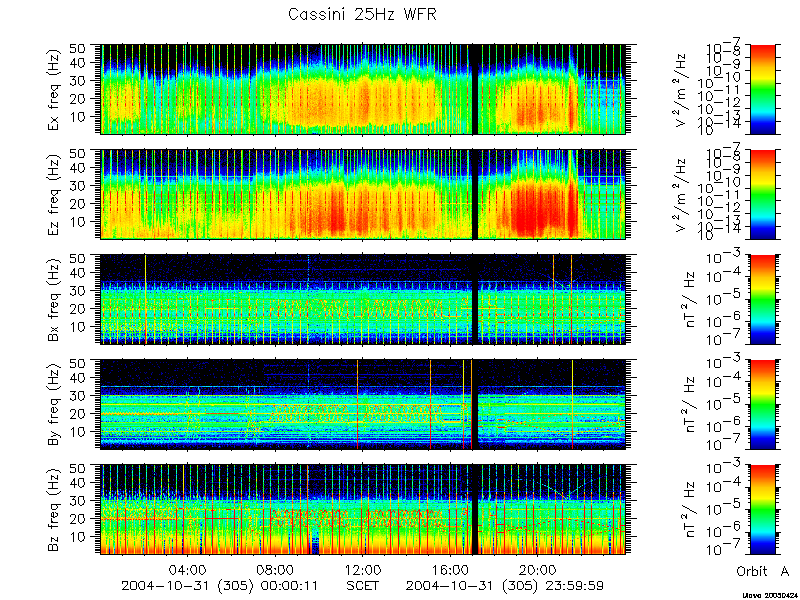Click the black data gap in the Bz panel
The image size is (800, 600).
coord(475,509)
